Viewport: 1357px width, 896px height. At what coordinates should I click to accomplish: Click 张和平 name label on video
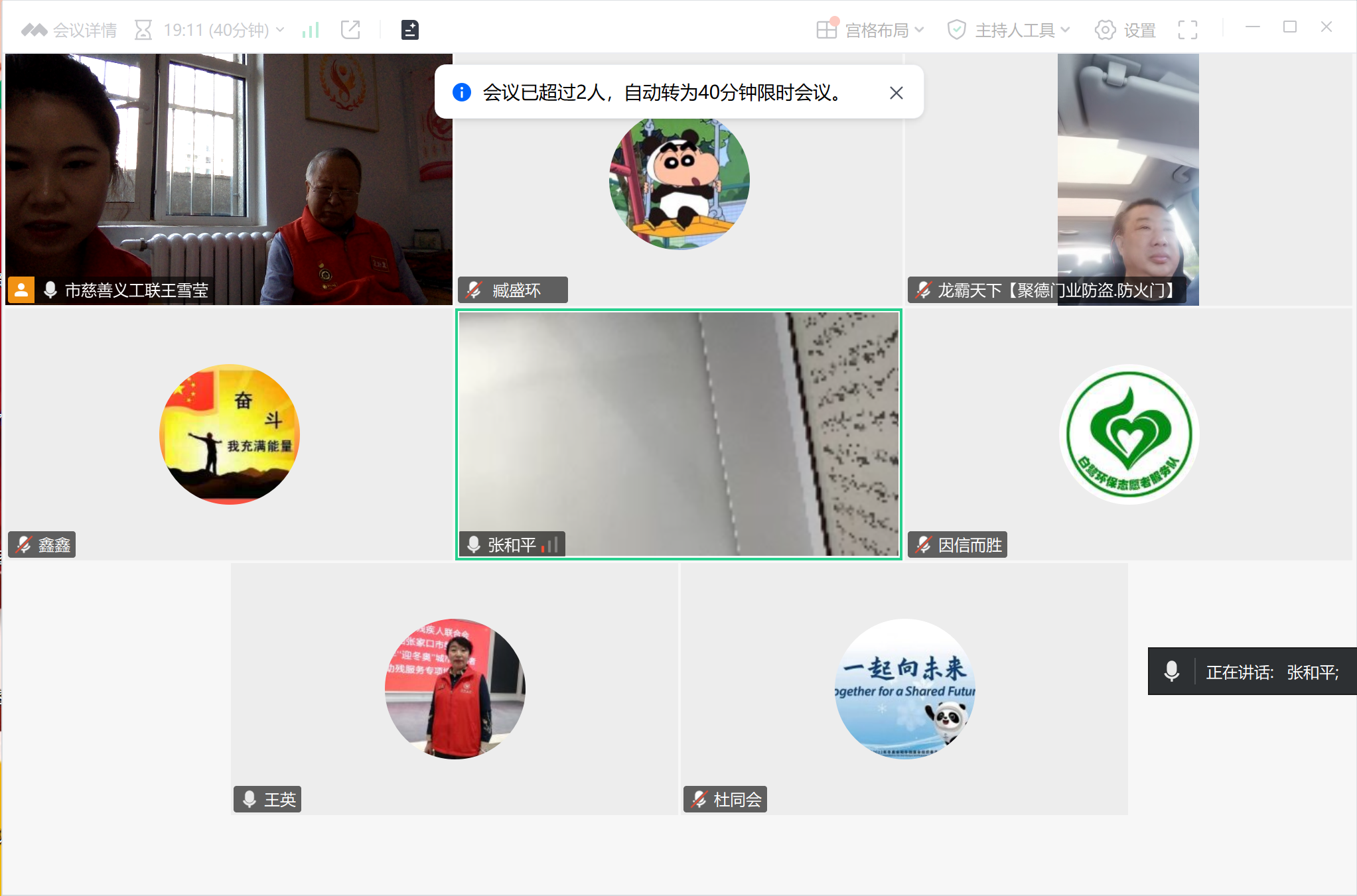click(x=512, y=544)
